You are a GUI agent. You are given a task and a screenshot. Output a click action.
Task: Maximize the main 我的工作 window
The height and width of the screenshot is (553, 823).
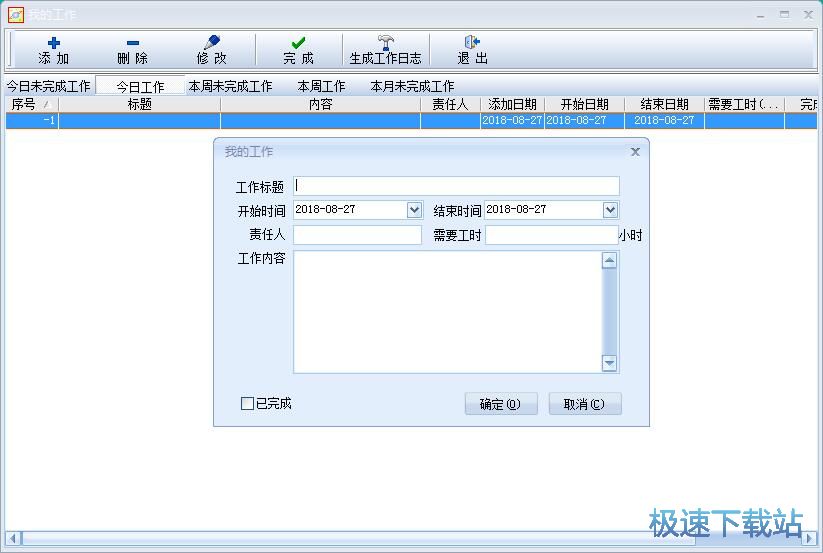pos(784,15)
